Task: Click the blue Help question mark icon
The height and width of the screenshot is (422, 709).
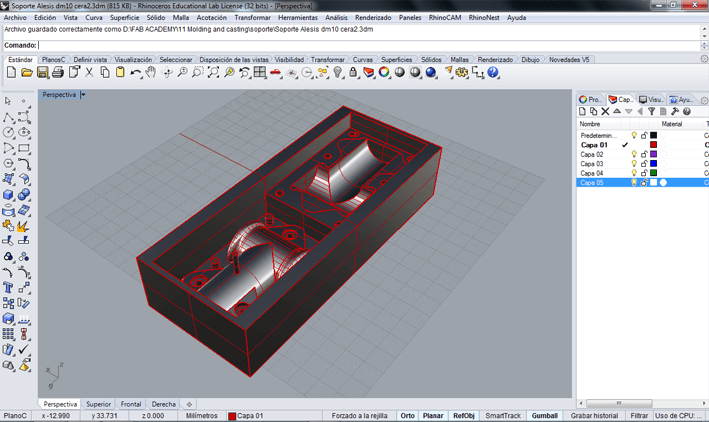Action: coord(493,72)
